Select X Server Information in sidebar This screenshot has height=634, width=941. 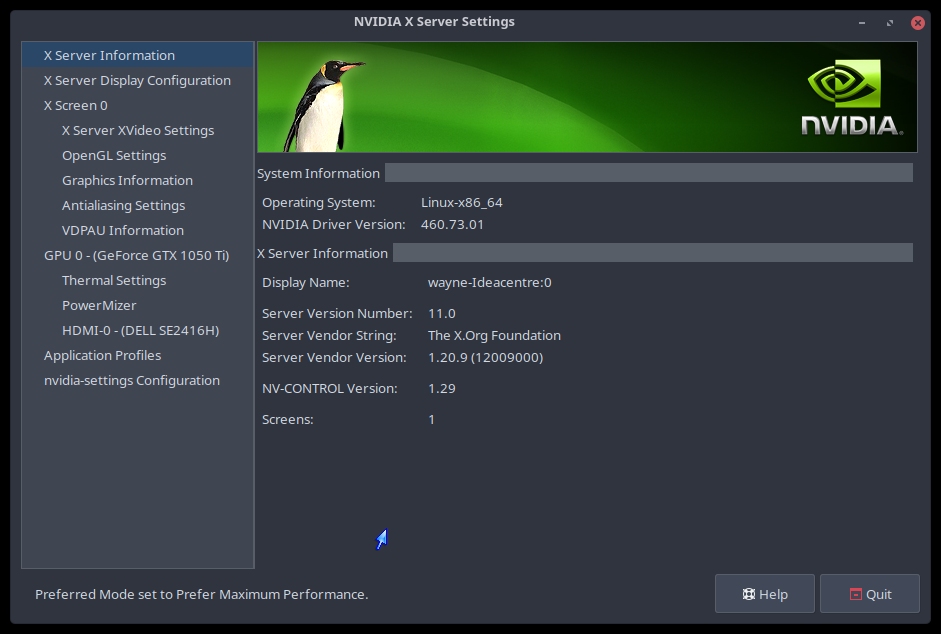point(109,55)
